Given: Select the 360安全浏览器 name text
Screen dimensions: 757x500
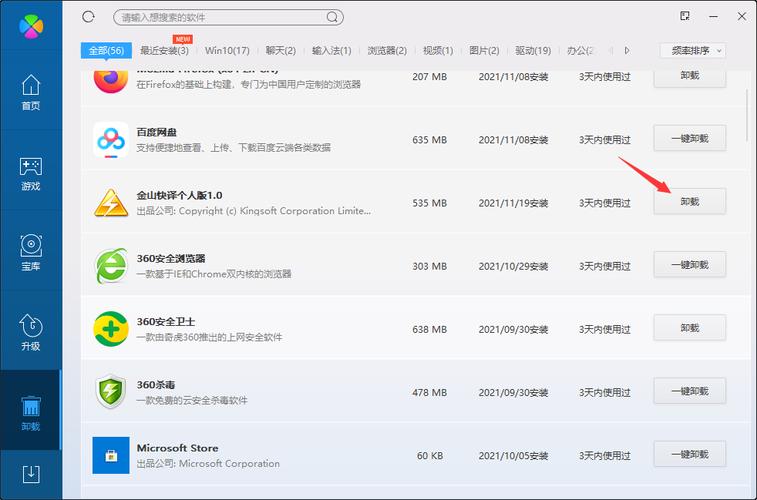Looking at the screenshot, I should (171, 258).
